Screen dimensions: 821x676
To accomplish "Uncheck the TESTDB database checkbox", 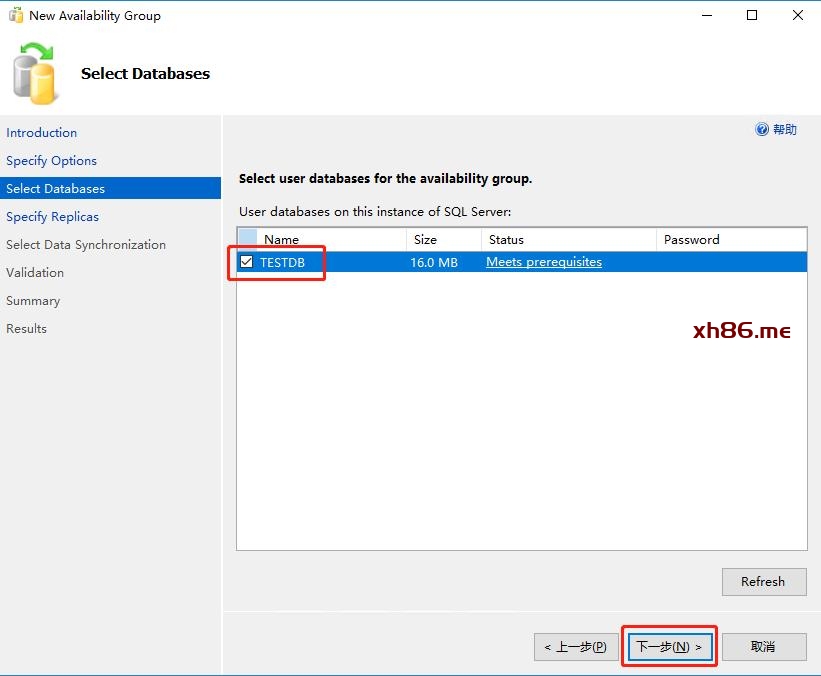I will click(247, 262).
